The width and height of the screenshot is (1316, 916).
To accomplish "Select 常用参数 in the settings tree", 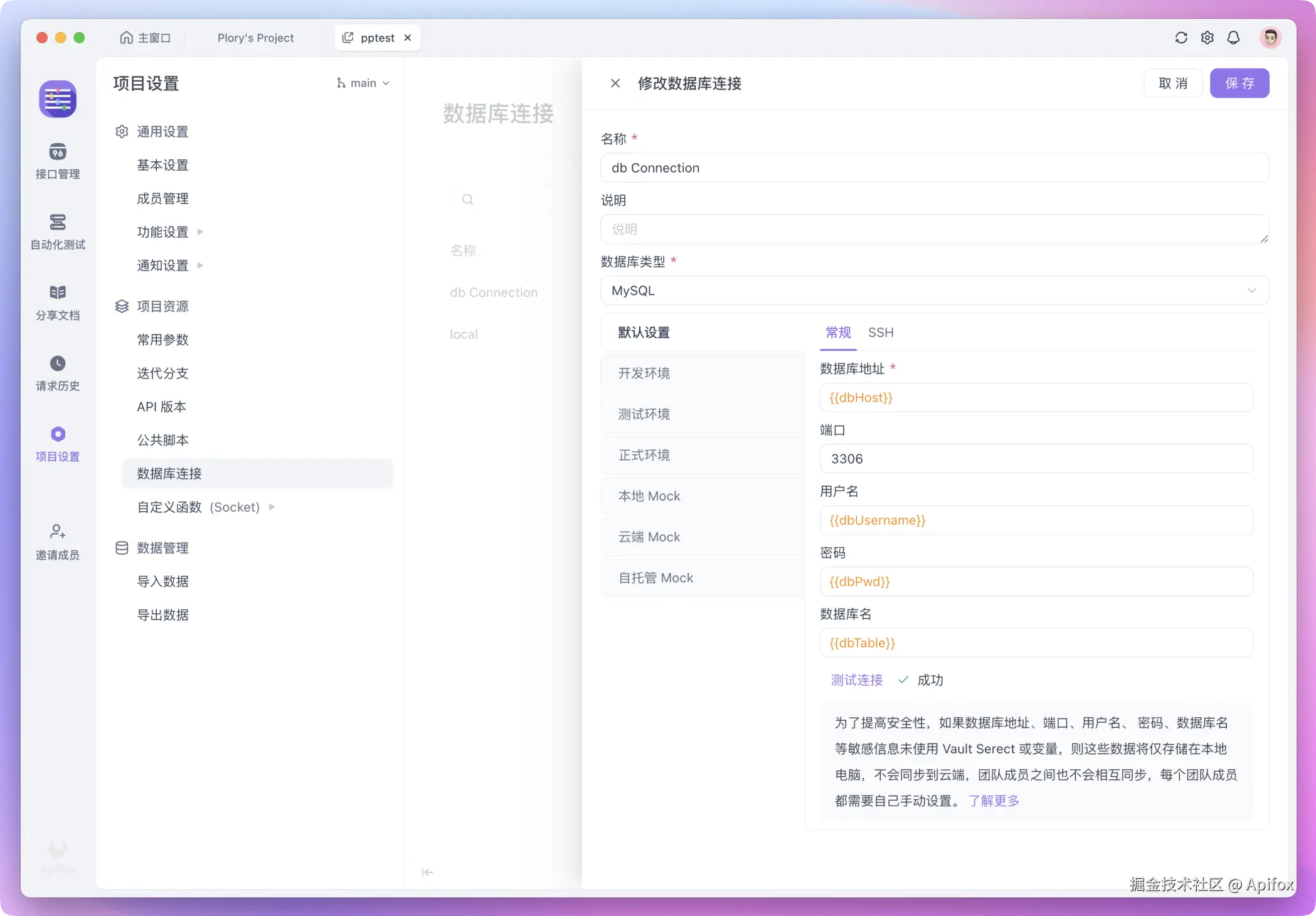I will [162, 339].
